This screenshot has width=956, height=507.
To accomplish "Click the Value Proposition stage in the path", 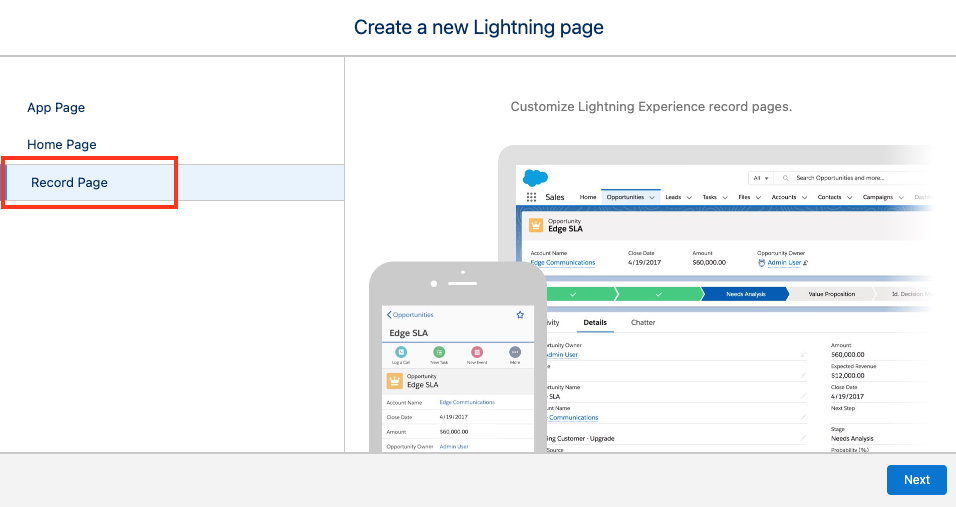I will (x=832, y=294).
